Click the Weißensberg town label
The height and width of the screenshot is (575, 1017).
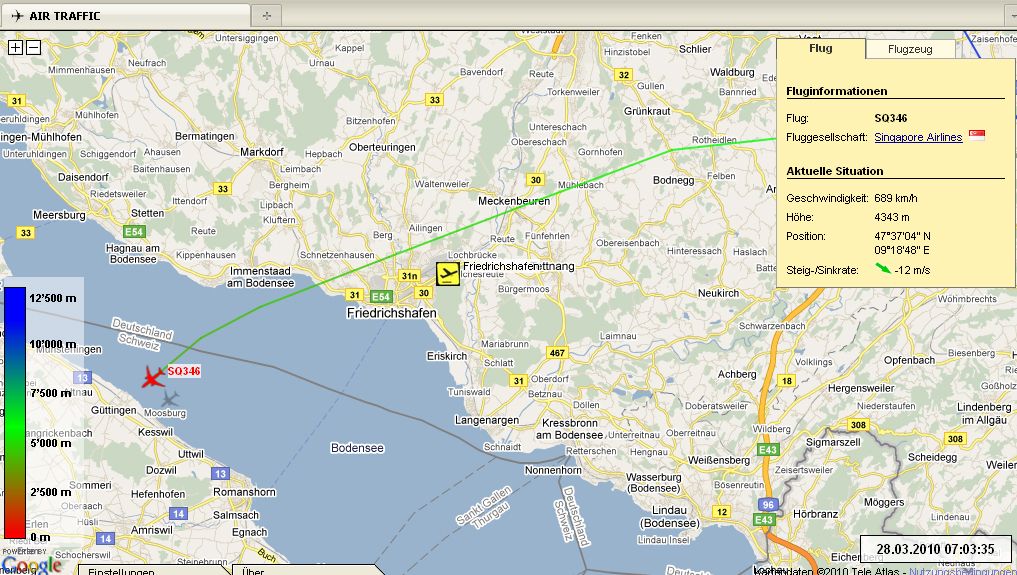pyautogui.click(x=719, y=460)
